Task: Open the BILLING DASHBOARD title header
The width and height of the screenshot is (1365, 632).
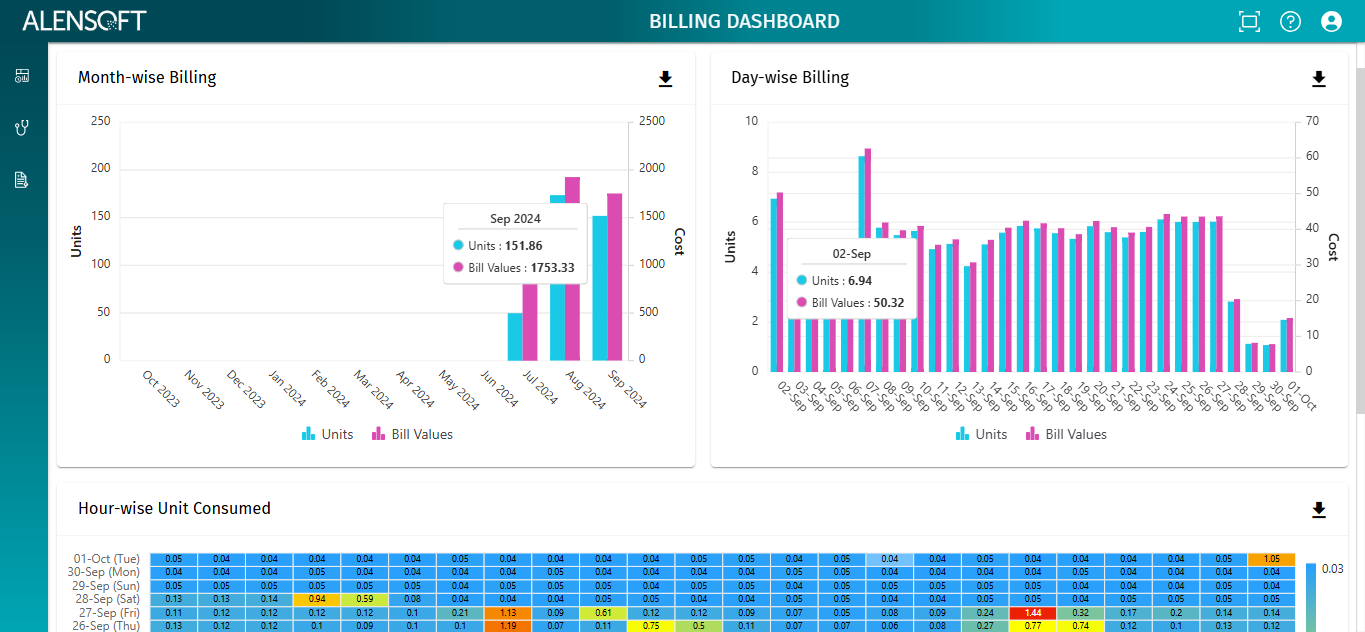Action: click(x=745, y=21)
